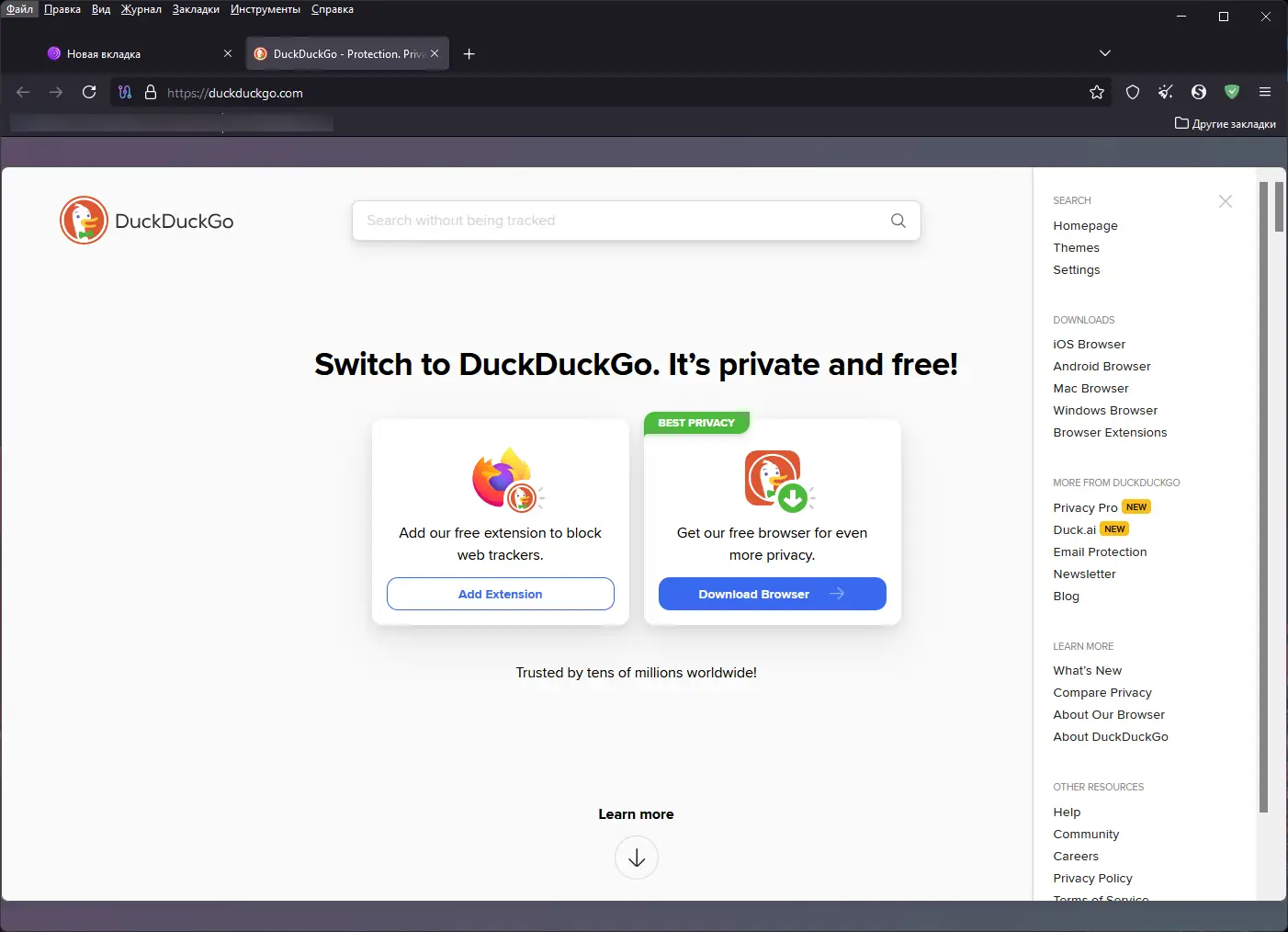The image size is (1288, 932).
Task: Open the Settings link in side menu
Action: coord(1076,269)
